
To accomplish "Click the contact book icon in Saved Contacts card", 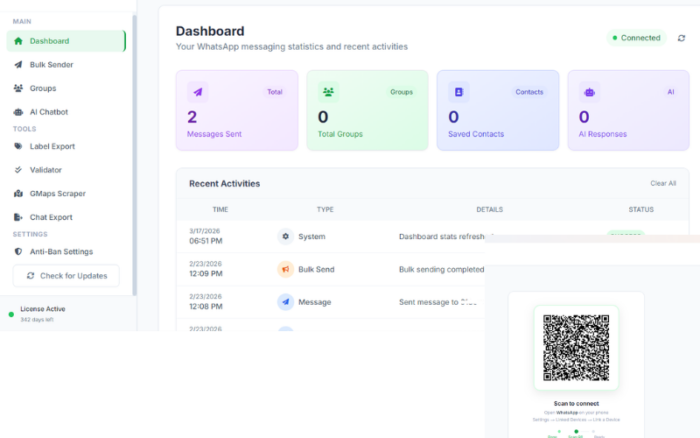I will (458, 92).
